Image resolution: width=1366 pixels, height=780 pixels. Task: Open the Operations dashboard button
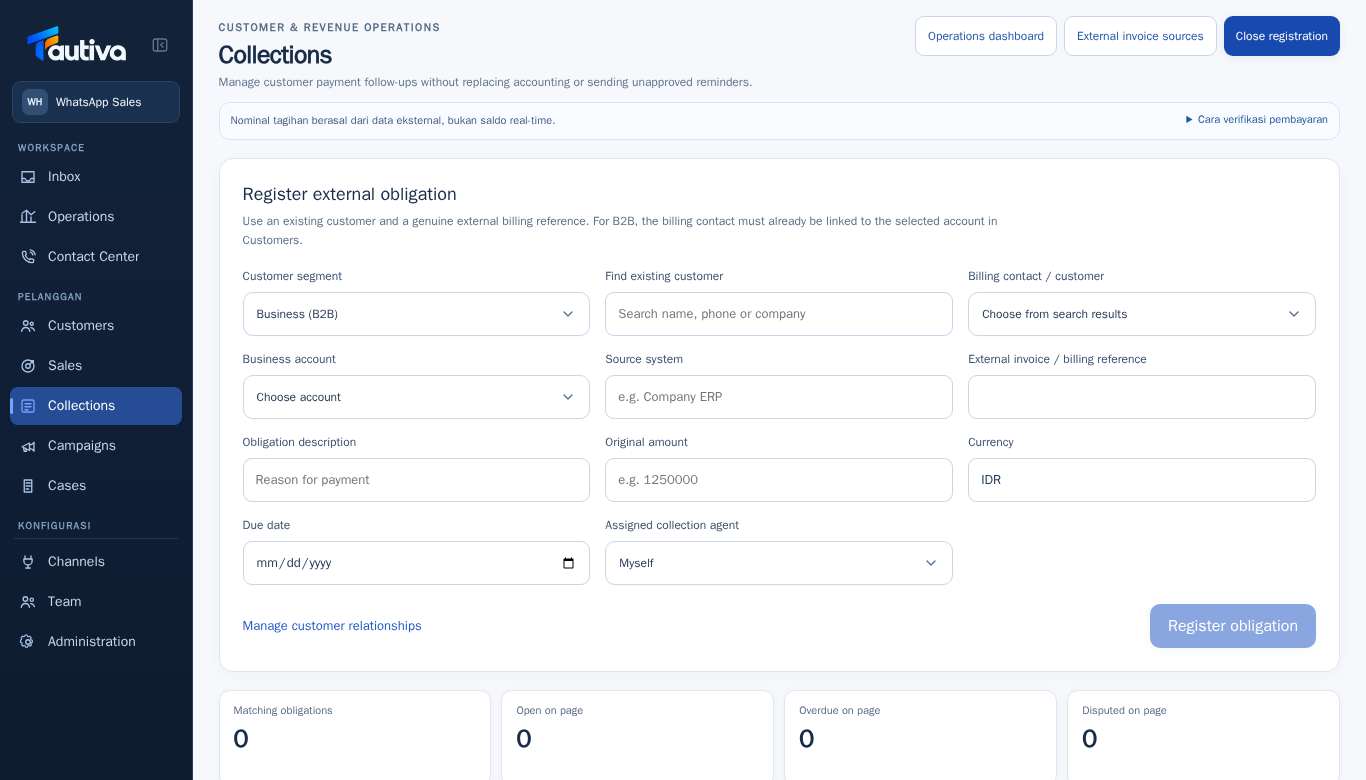(985, 36)
